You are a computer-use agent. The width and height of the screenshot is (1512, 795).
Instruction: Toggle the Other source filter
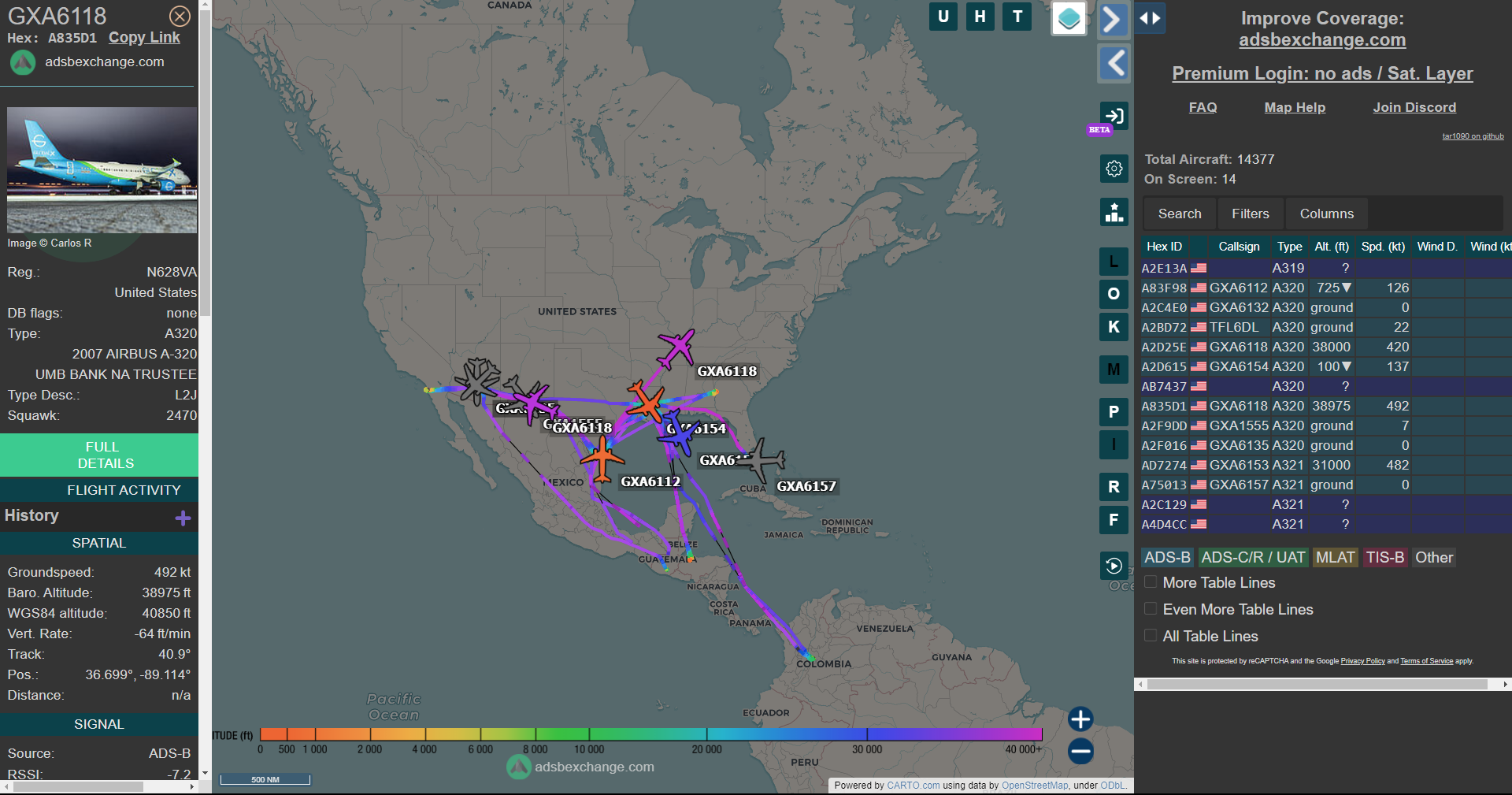coord(1434,557)
